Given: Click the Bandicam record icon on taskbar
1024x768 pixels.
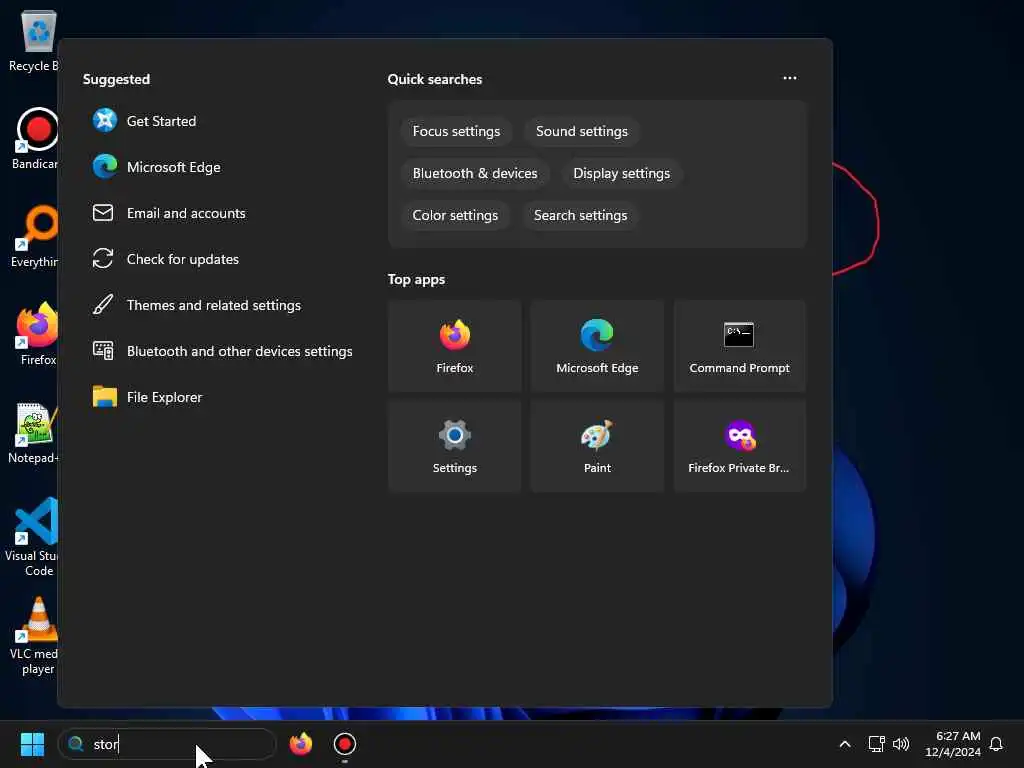Looking at the screenshot, I should click(344, 744).
